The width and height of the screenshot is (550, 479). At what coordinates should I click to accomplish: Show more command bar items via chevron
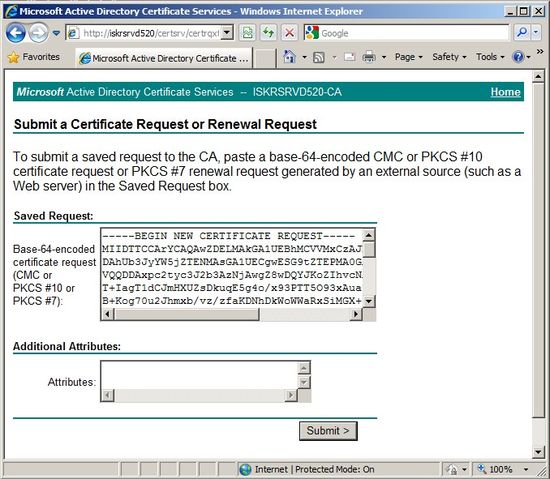click(540, 52)
